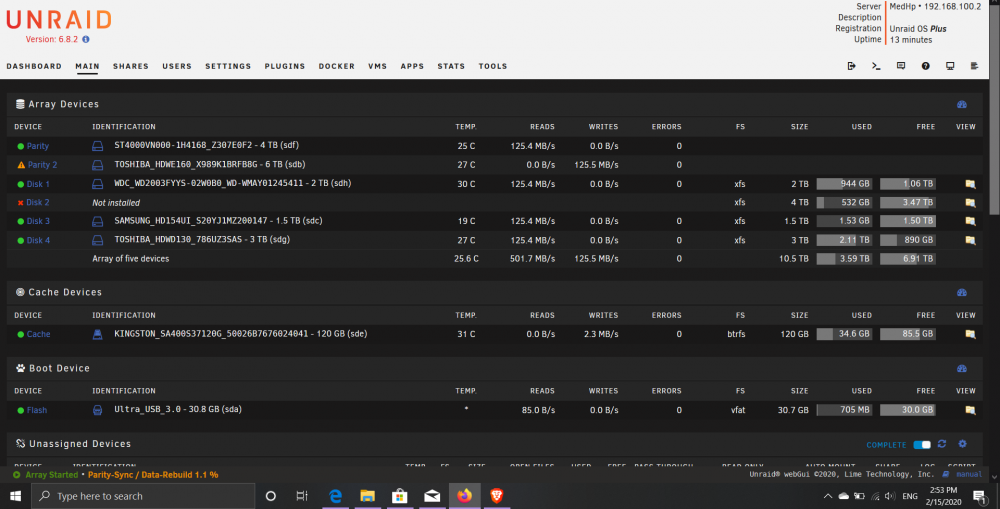Open the manual link in footer
The width and height of the screenshot is (1000, 509).
click(969, 475)
